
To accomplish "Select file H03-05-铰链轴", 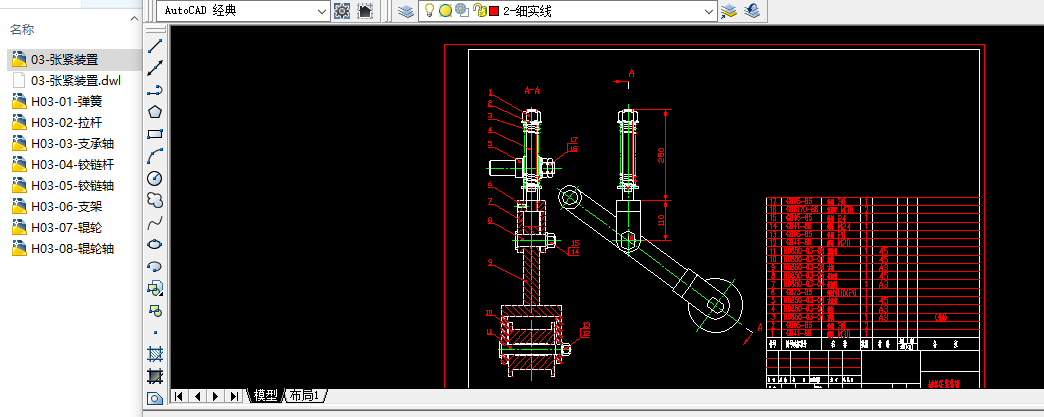I will click(72, 186).
